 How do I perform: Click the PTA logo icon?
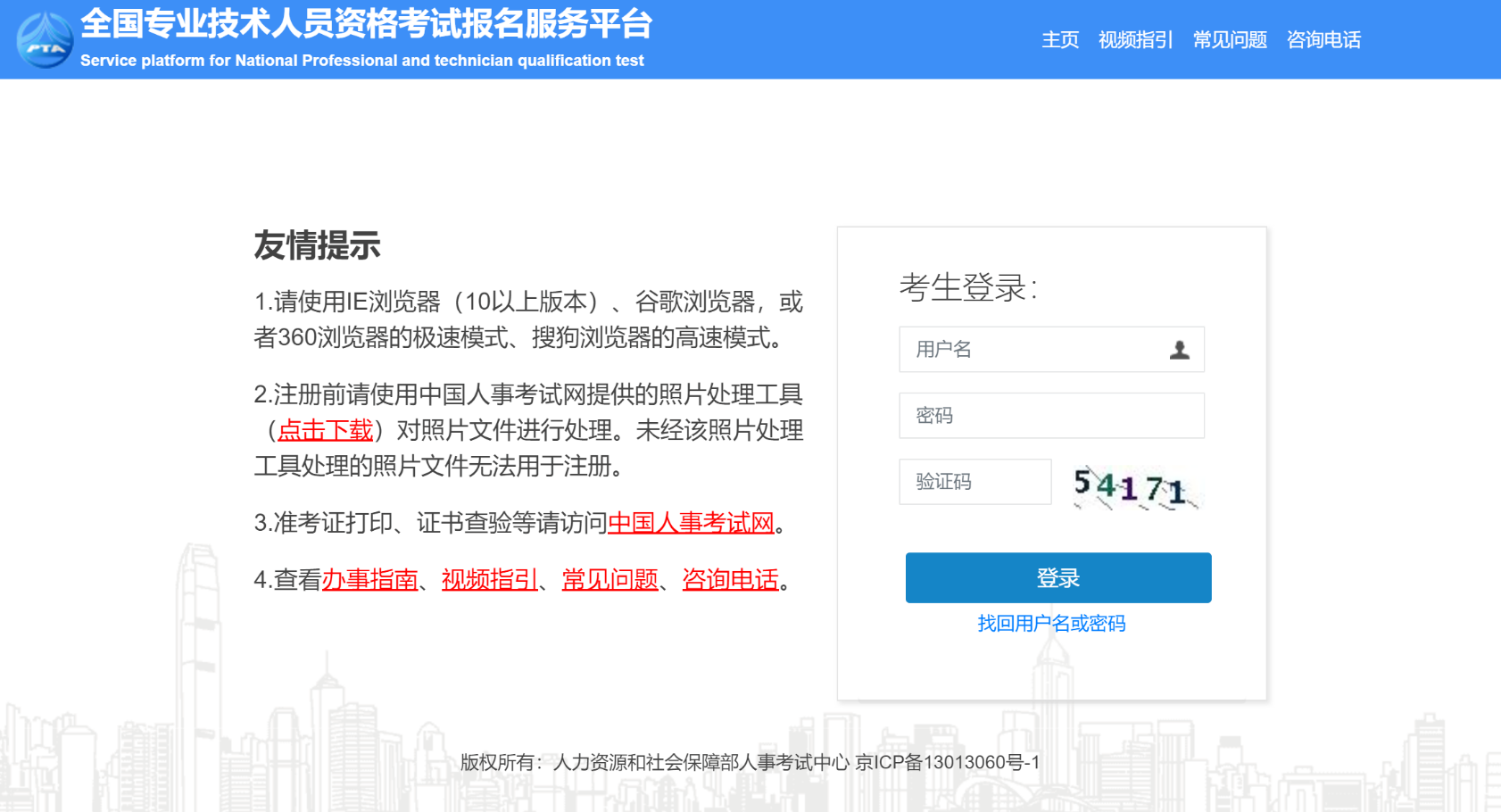(x=45, y=40)
